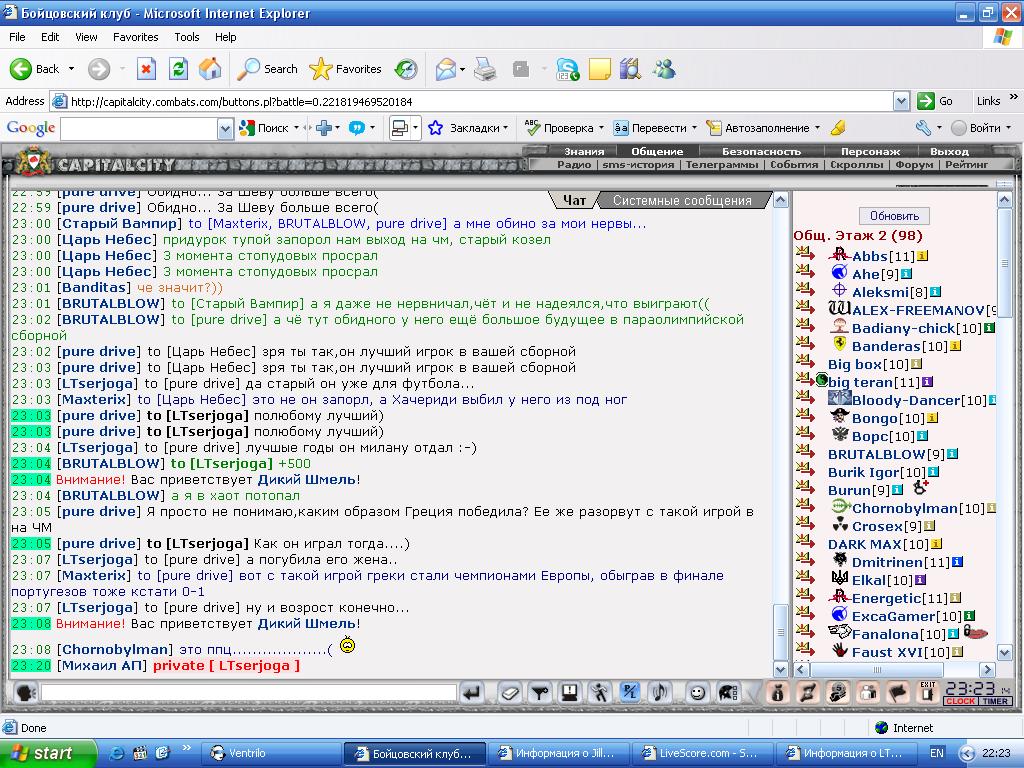Click the running figure icon in chat bar
The width and height of the screenshot is (1024, 768).
point(599,692)
